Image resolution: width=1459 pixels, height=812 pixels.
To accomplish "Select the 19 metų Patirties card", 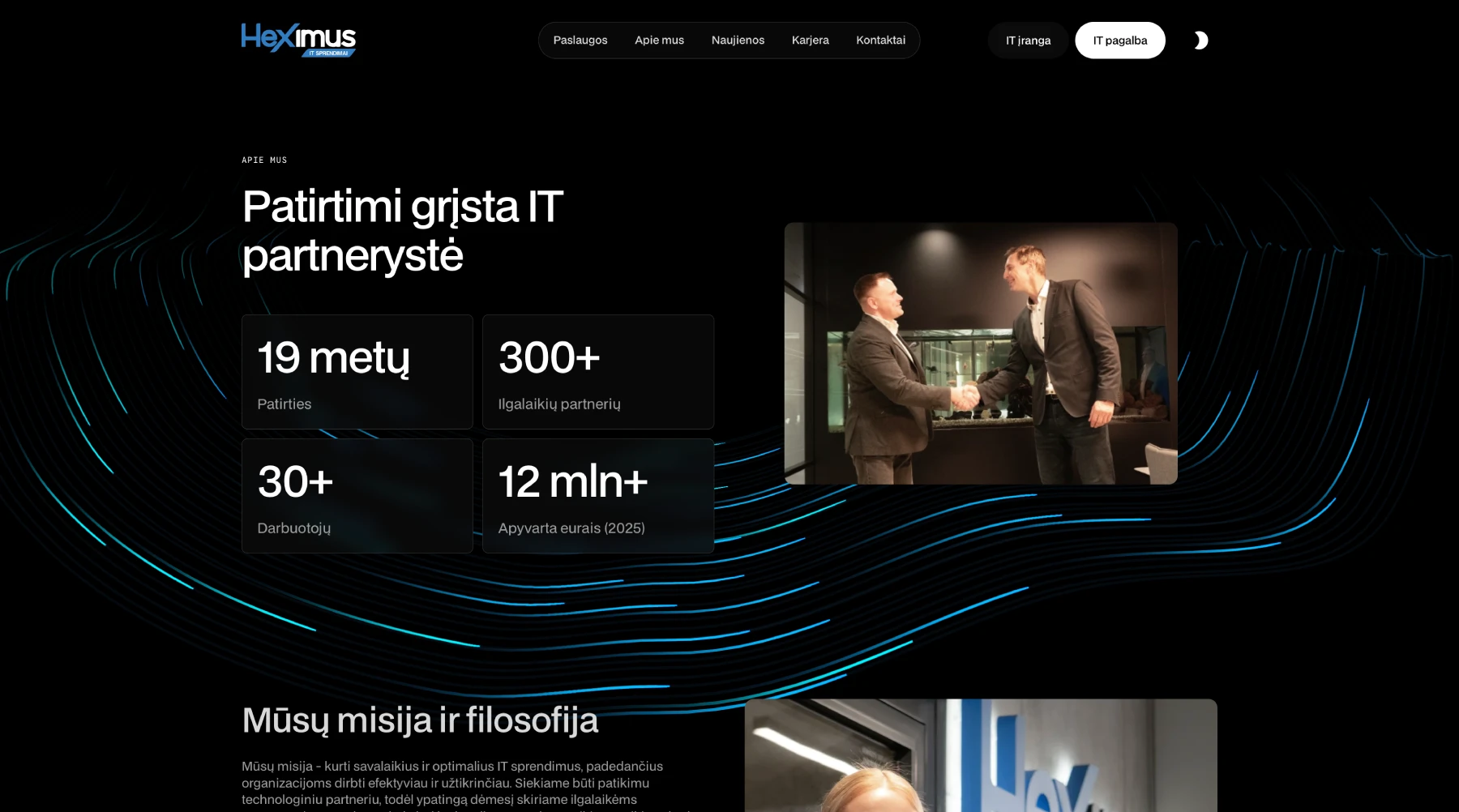I will 357,372.
